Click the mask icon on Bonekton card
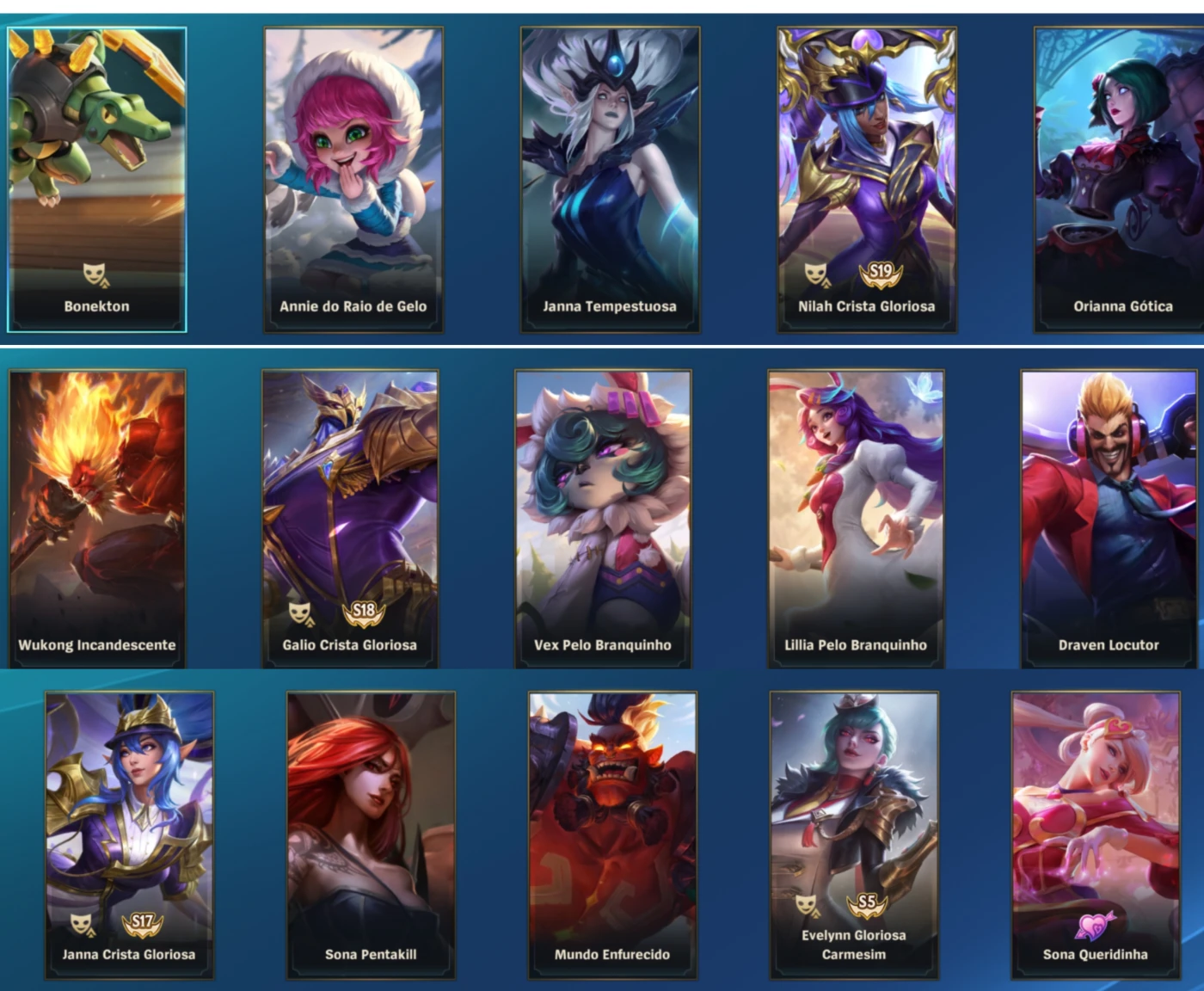Viewport: 1204px width, 991px height. tap(95, 274)
